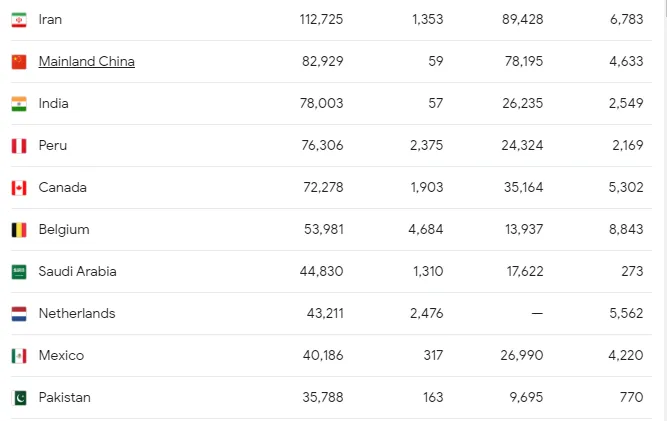Select the Iran country name

tap(50, 19)
